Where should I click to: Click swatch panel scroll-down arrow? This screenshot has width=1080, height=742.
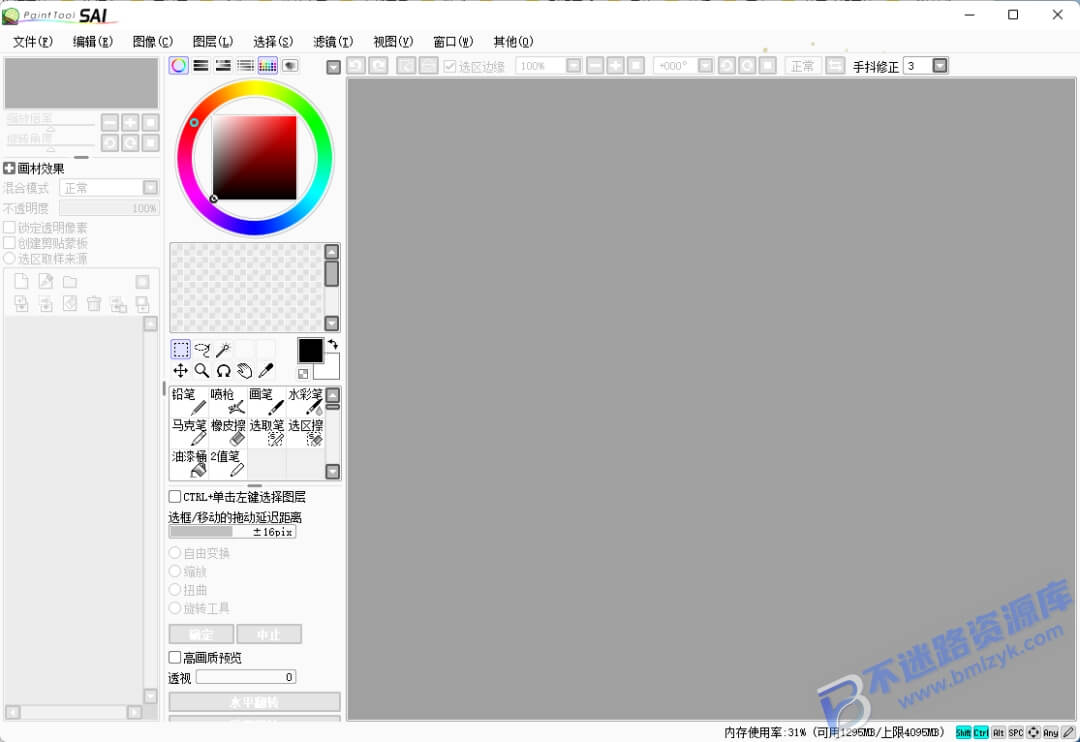coord(332,323)
